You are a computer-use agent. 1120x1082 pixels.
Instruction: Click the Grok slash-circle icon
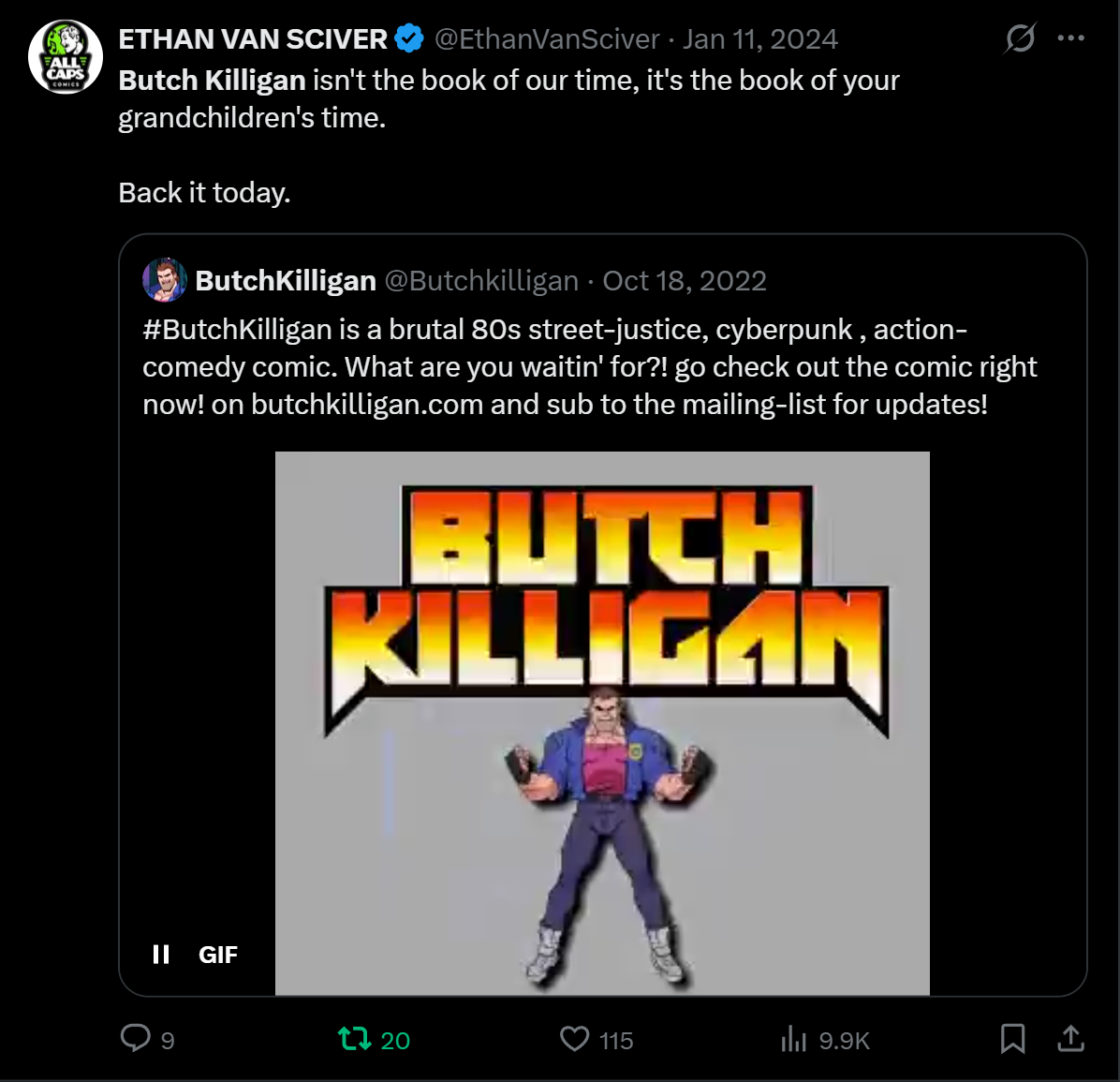(1020, 39)
